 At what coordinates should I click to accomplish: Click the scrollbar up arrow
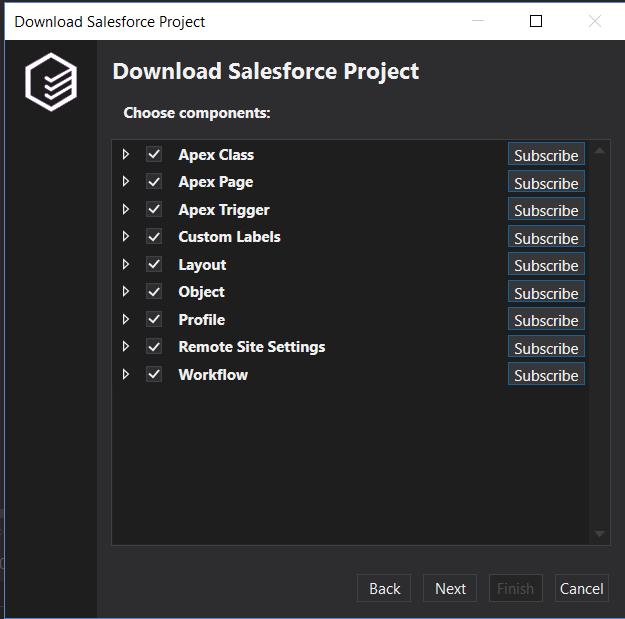coord(600,151)
